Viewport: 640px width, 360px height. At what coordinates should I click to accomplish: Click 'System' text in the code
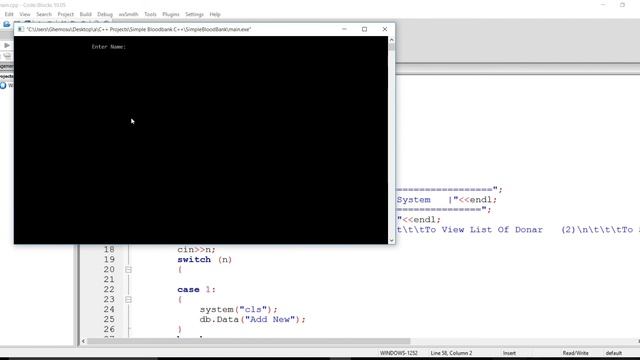click(413, 200)
